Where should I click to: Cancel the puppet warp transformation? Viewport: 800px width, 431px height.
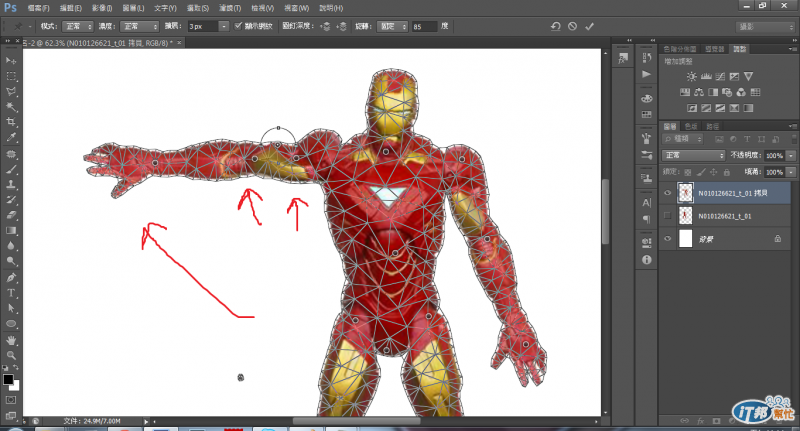tap(572, 25)
